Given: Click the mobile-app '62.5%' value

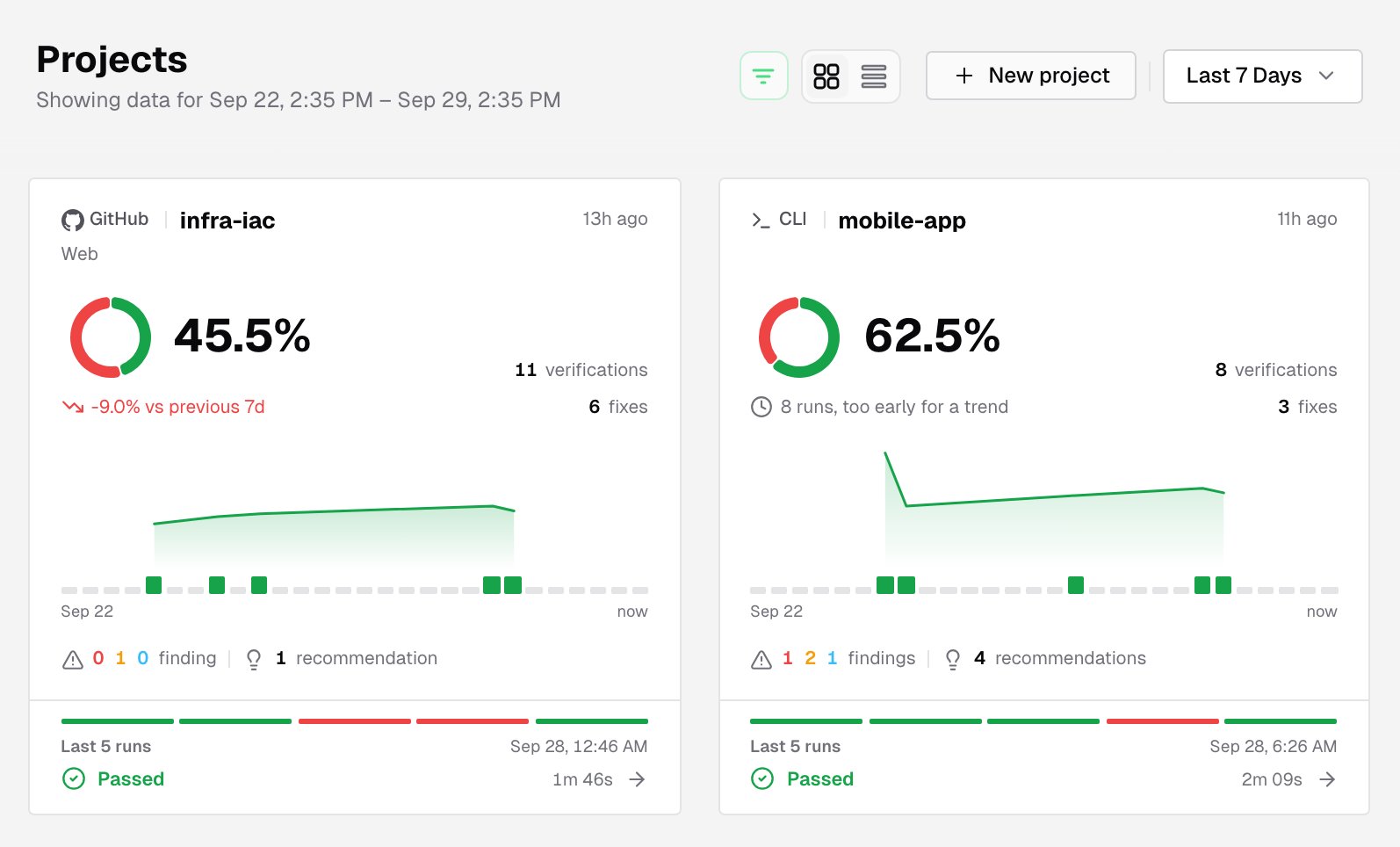Looking at the screenshot, I should [x=933, y=336].
